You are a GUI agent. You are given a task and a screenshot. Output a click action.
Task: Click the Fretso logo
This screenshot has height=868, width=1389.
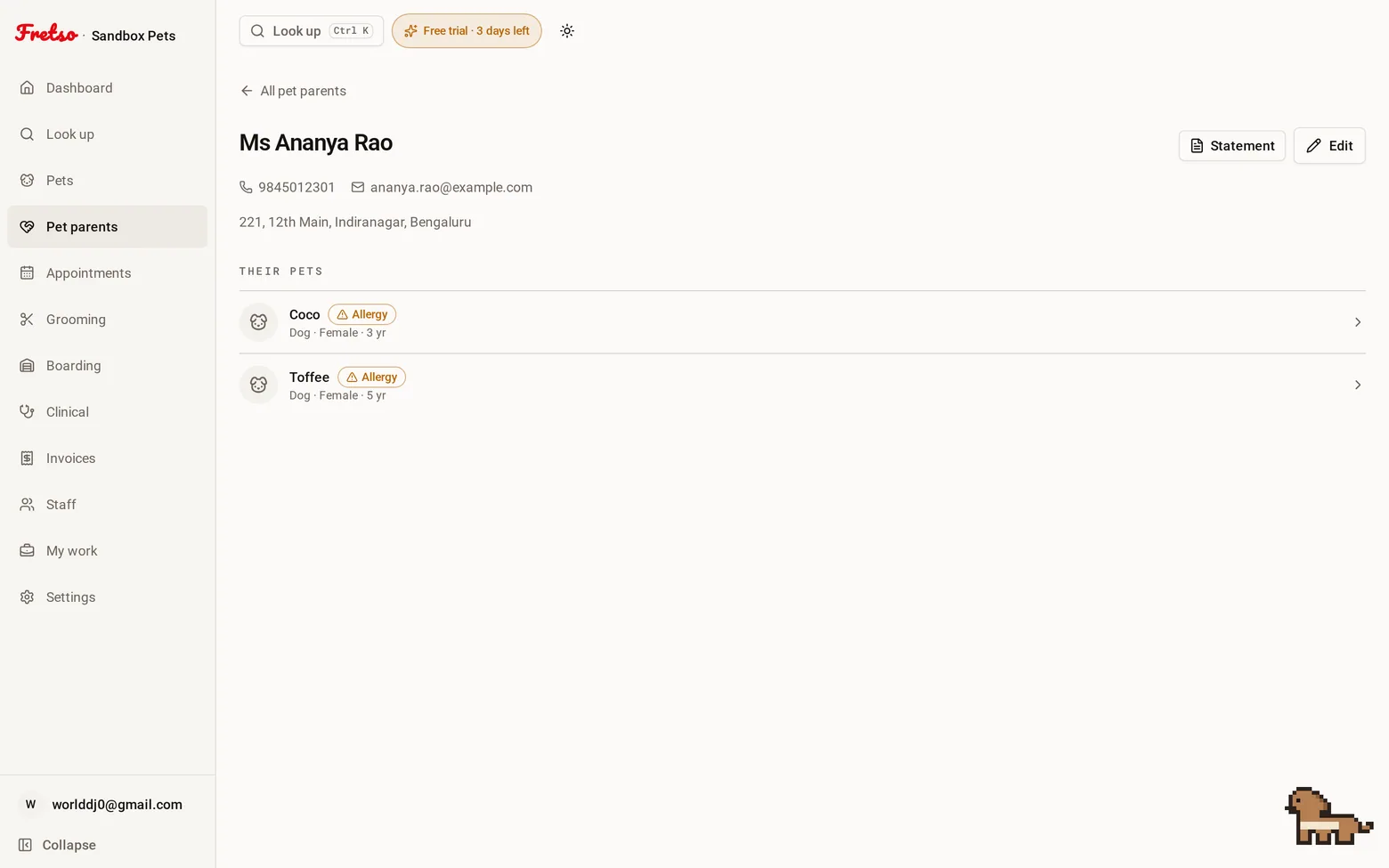point(46,34)
